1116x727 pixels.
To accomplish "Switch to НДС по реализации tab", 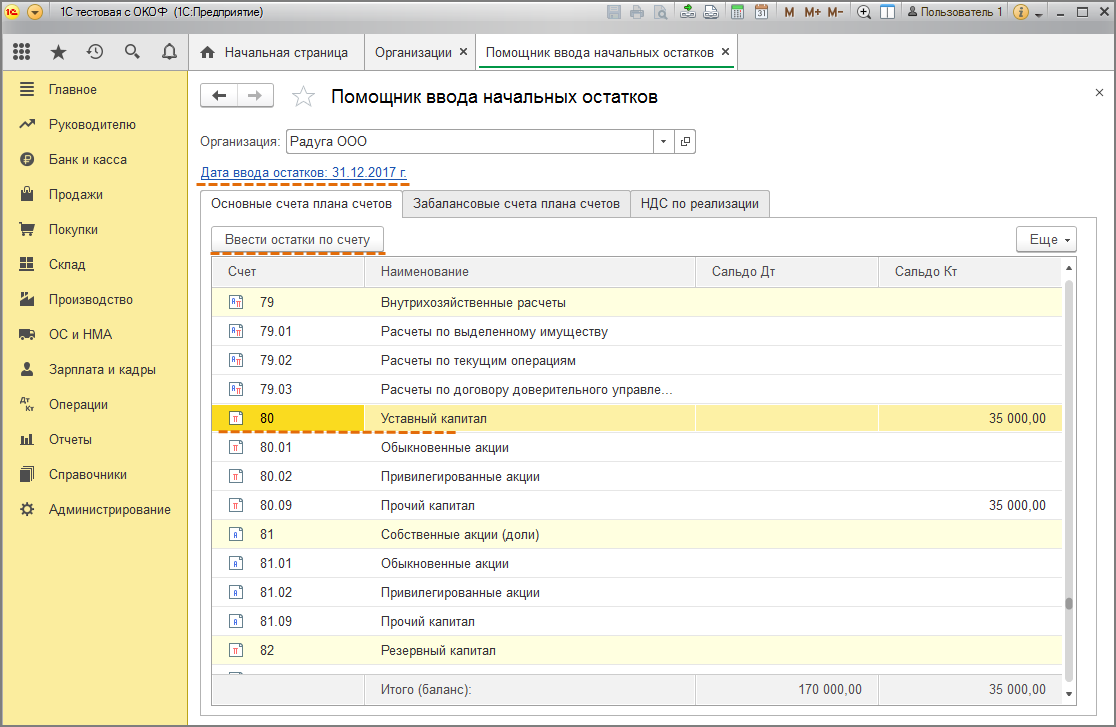I will [x=699, y=204].
